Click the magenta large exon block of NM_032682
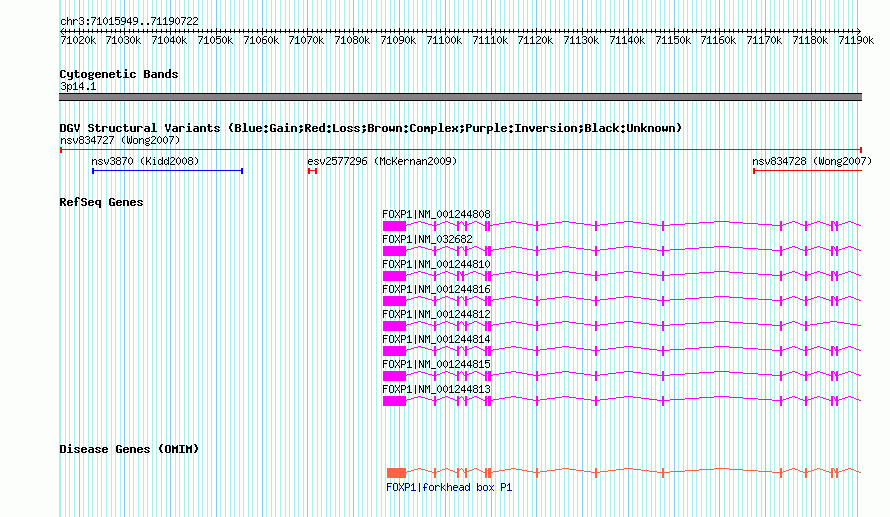Image resolution: width=890 pixels, height=517 pixels. [394, 251]
